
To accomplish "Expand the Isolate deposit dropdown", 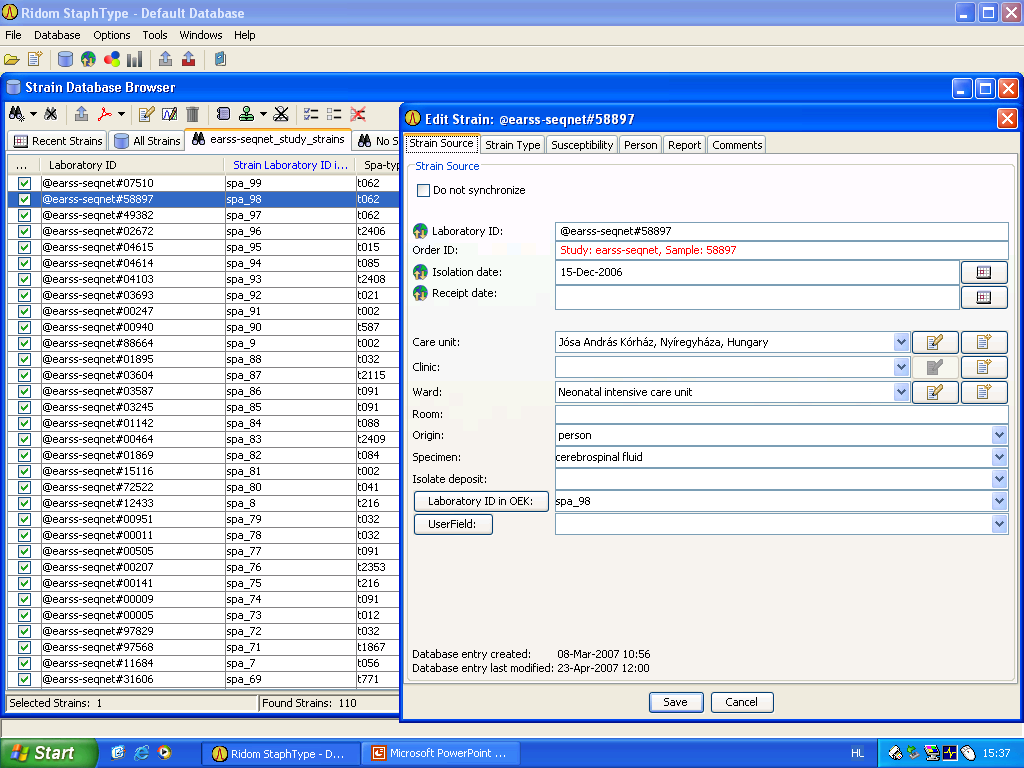I will click(x=999, y=479).
